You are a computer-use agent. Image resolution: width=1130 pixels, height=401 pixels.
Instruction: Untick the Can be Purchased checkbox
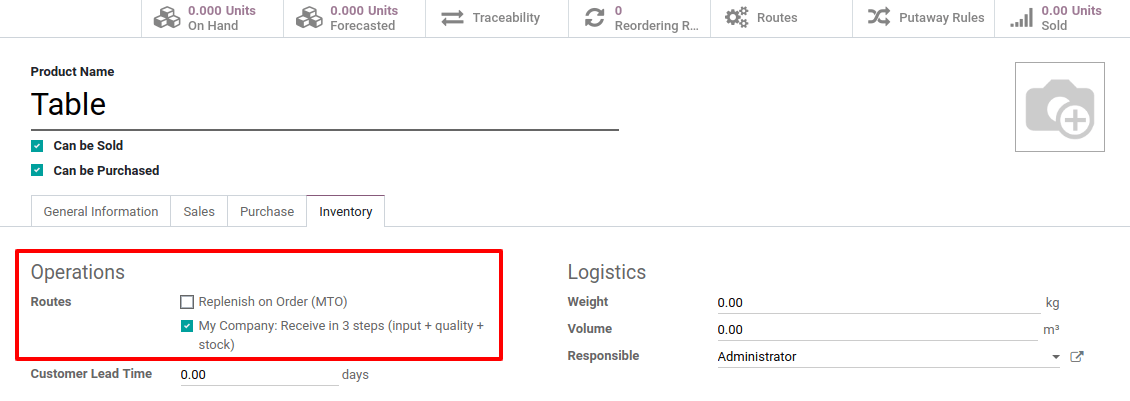point(37,171)
